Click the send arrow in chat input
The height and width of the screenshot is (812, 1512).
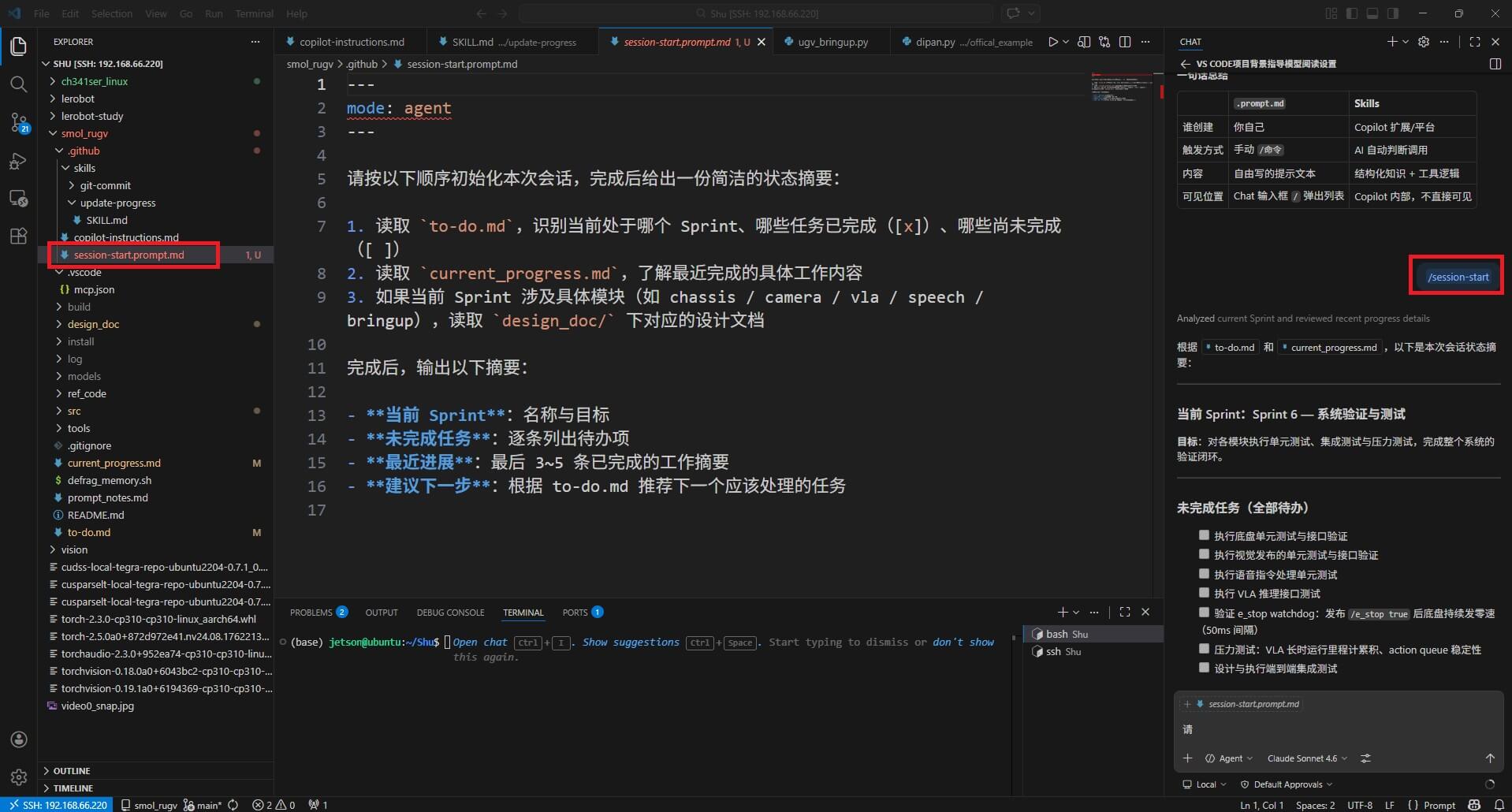click(1489, 758)
